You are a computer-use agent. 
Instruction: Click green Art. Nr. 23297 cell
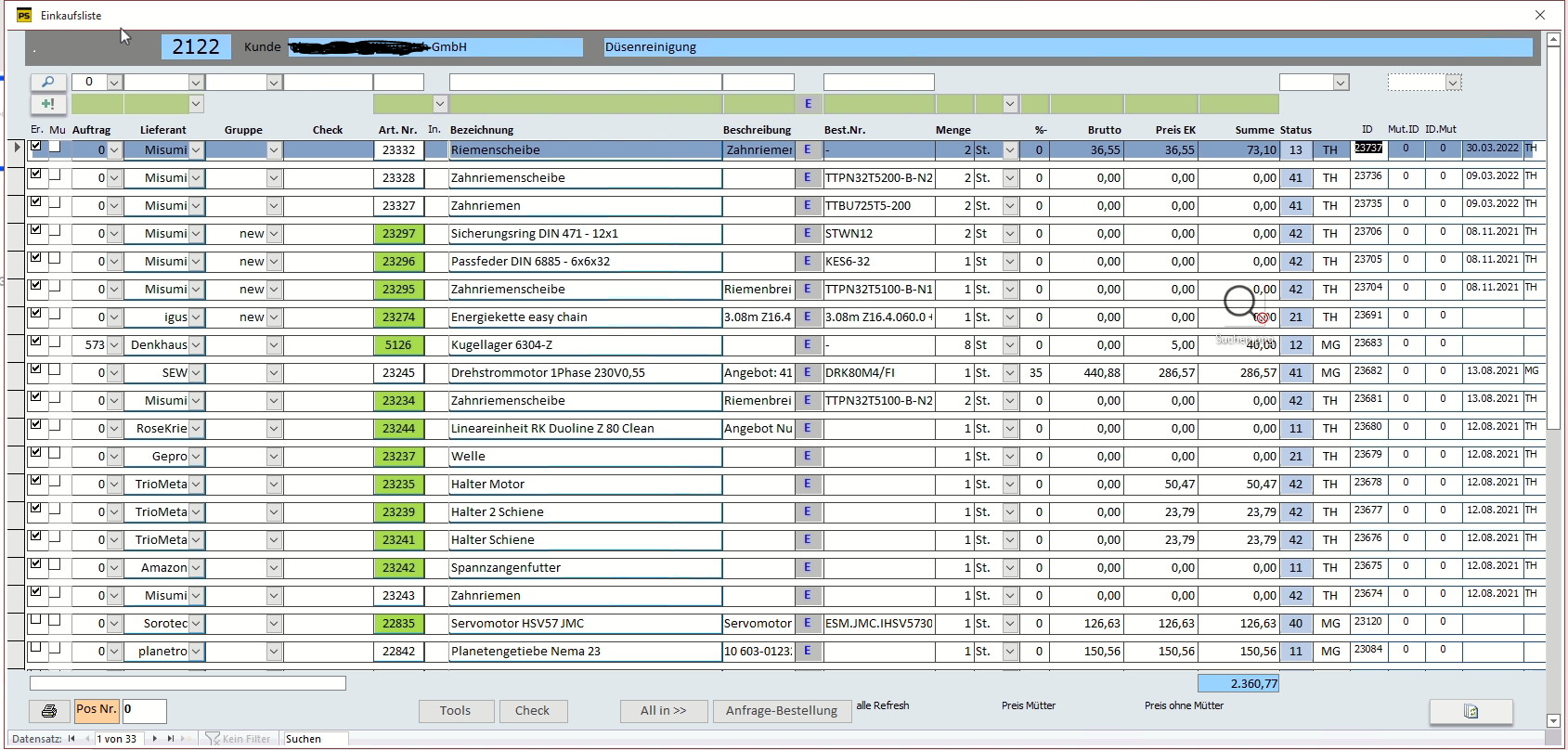398,233
